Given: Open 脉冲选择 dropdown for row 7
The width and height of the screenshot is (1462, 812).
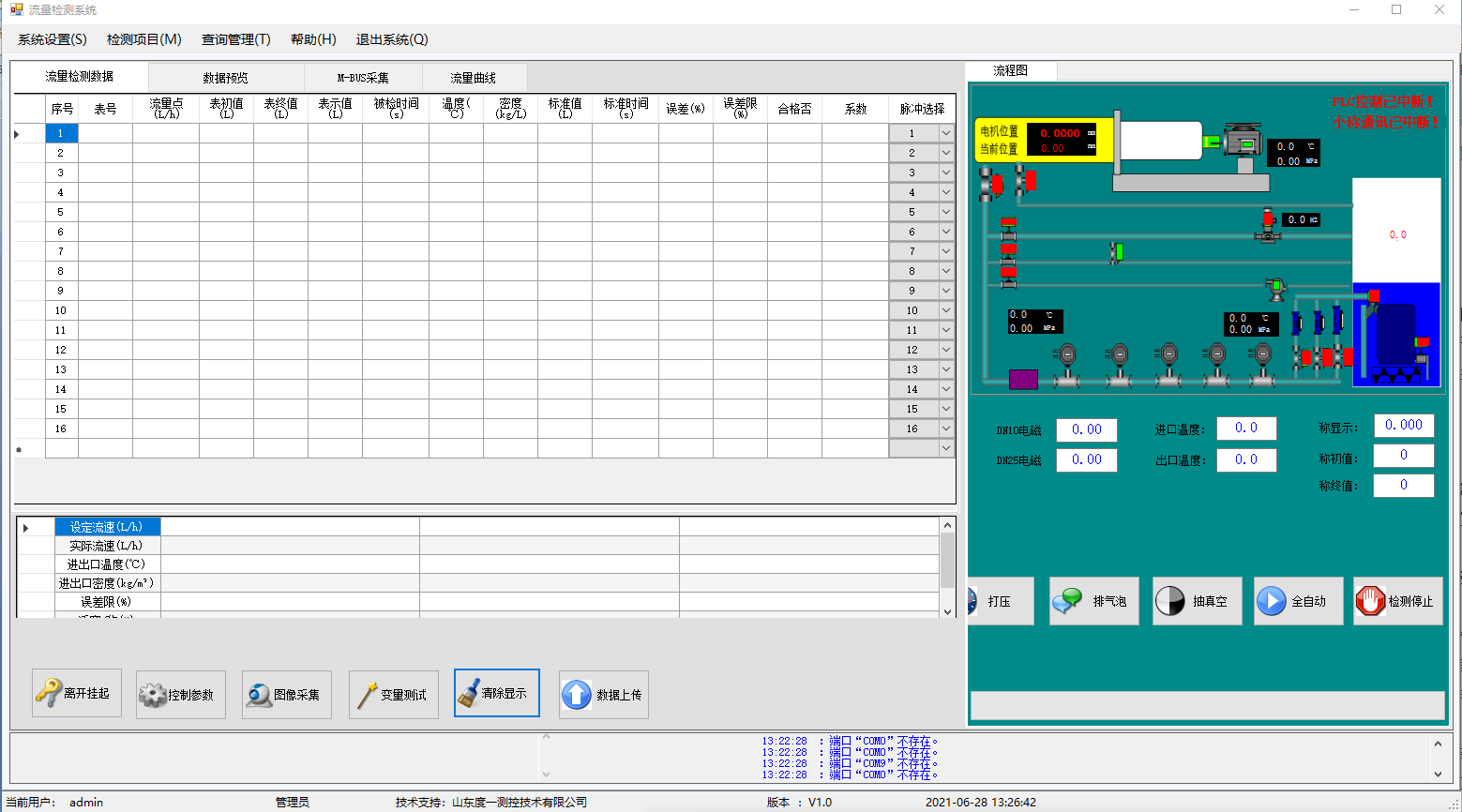Looking at the screenshot, I should click(946, 251).
